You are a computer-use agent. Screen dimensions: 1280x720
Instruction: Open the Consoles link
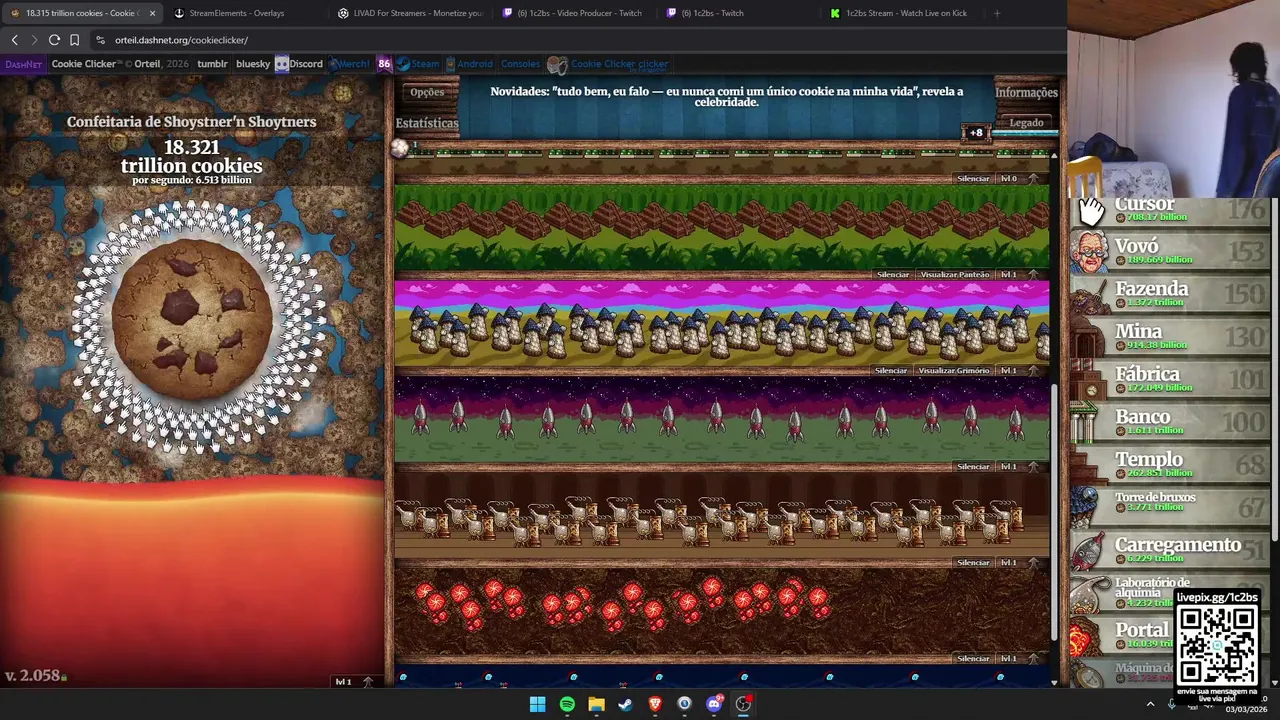(520, 64)
